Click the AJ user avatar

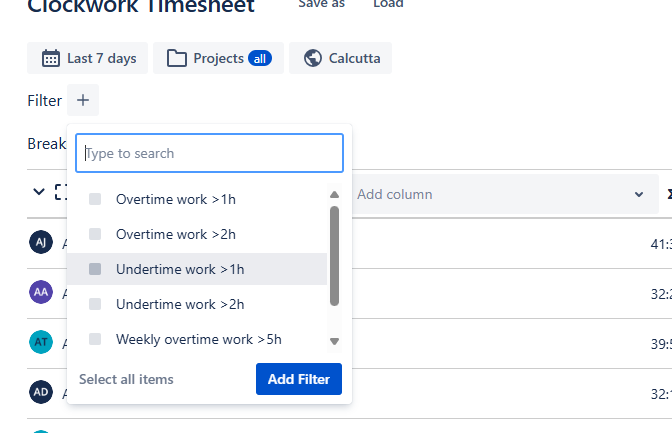(40, 243)
